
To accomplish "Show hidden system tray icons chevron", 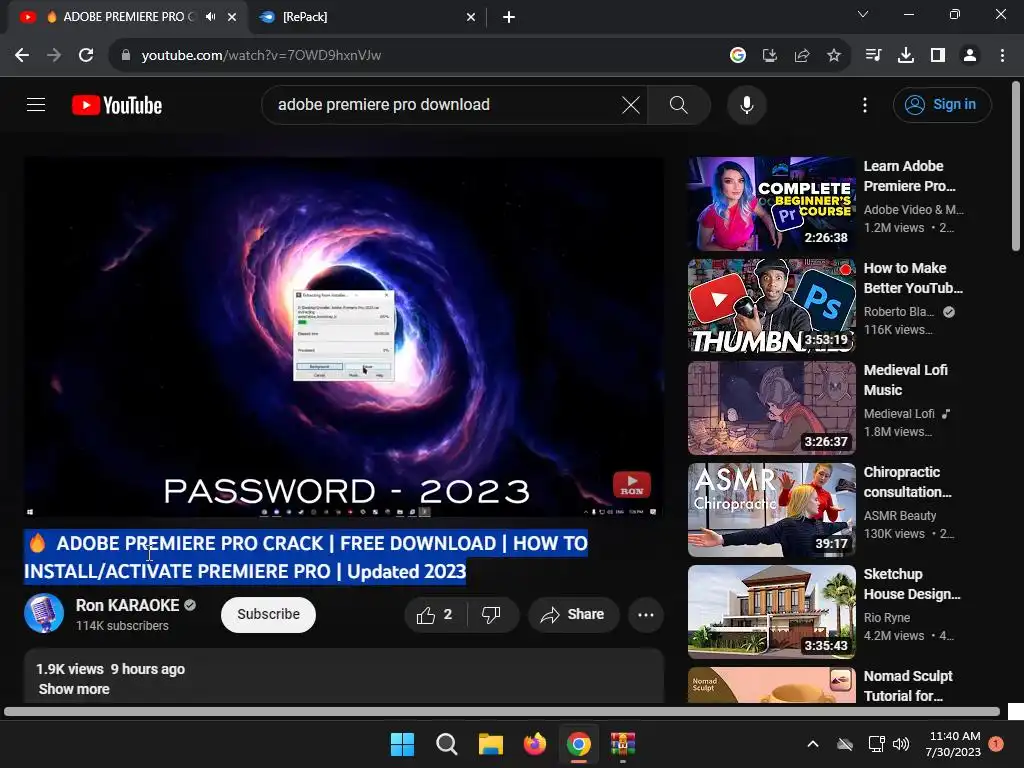I will tap(813, 744).
